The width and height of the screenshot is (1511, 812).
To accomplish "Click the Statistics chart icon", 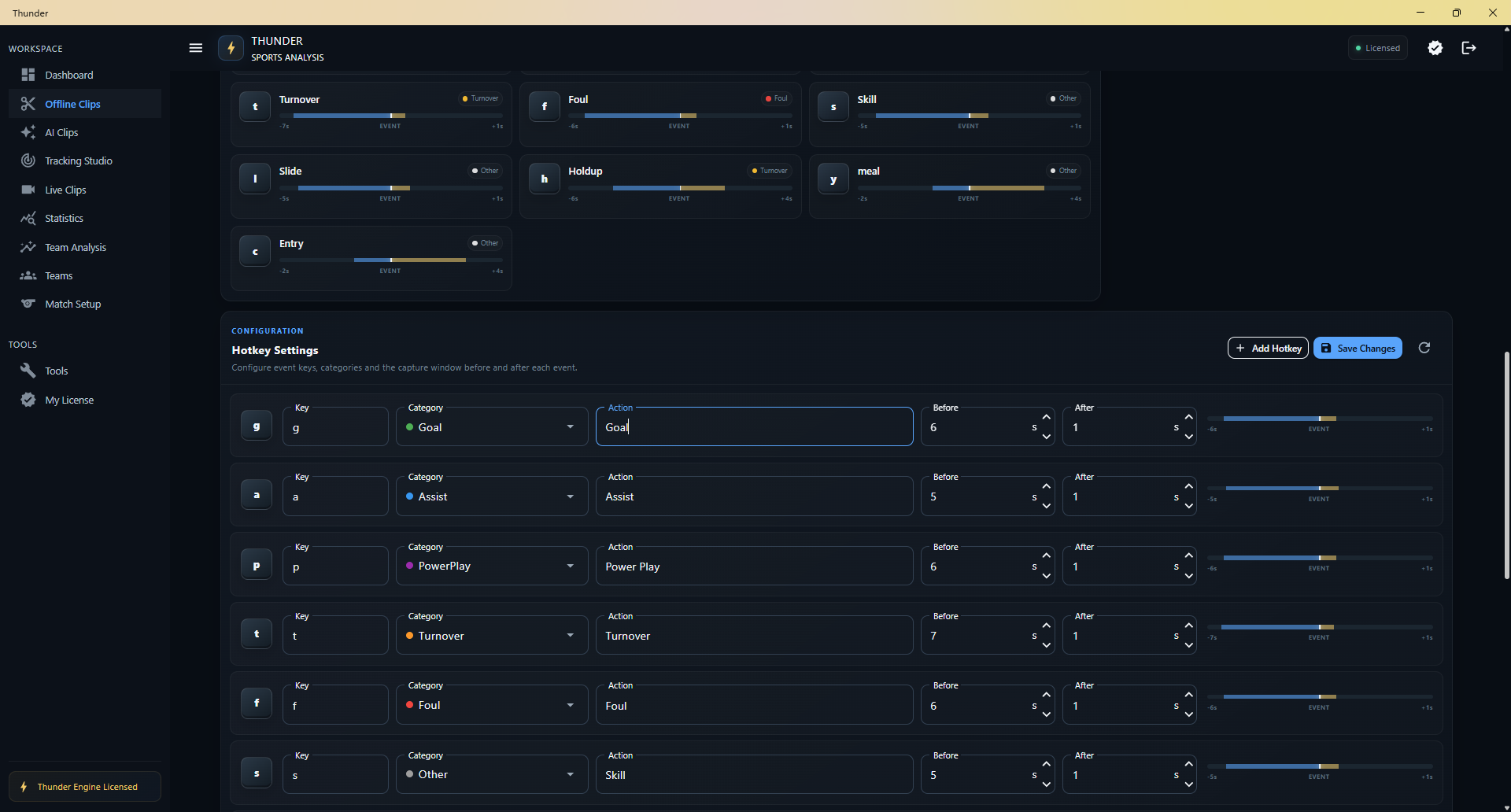I will click(x=28, y=218).
